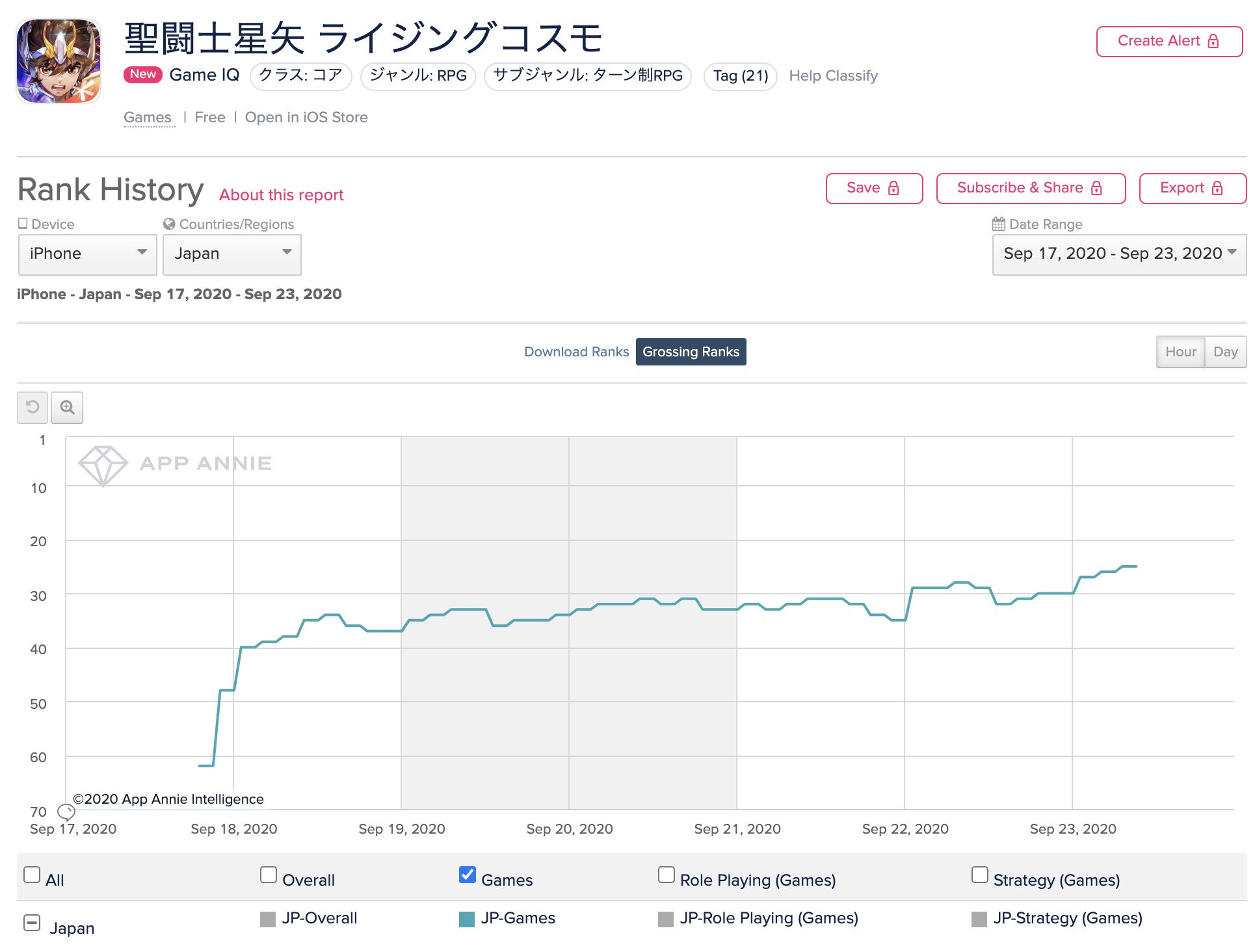Open in iOS Store link
Image resolution: width=1255 pixels, height=952 pixels.
click(x=306, y=118)
